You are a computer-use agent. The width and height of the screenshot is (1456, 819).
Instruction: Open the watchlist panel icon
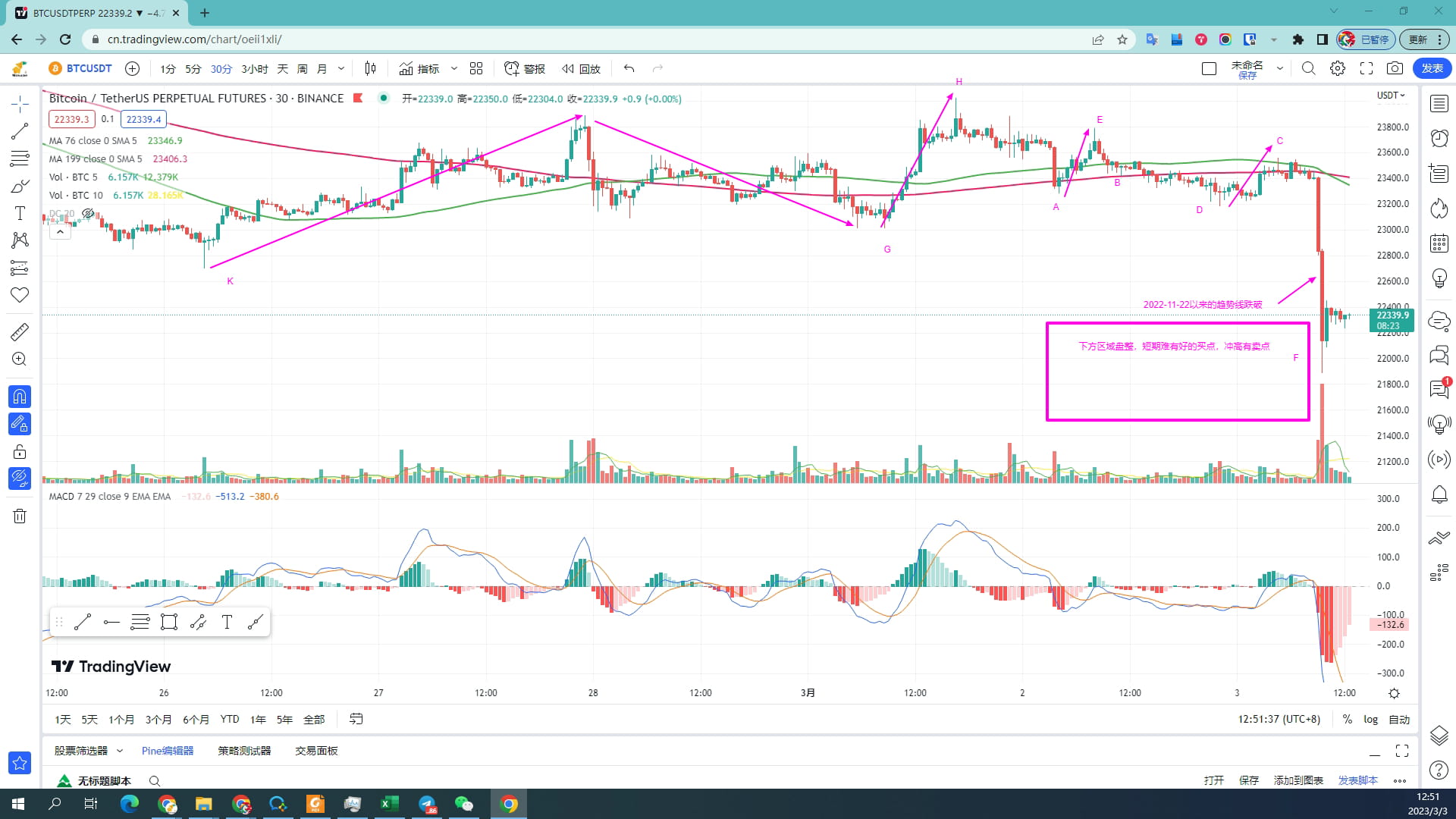pyautogui.click(x=1439, y=104)
